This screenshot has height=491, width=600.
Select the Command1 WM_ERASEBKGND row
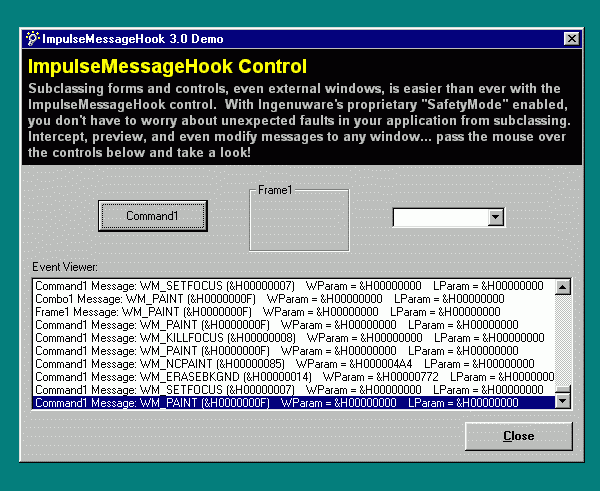coord(294,377)
